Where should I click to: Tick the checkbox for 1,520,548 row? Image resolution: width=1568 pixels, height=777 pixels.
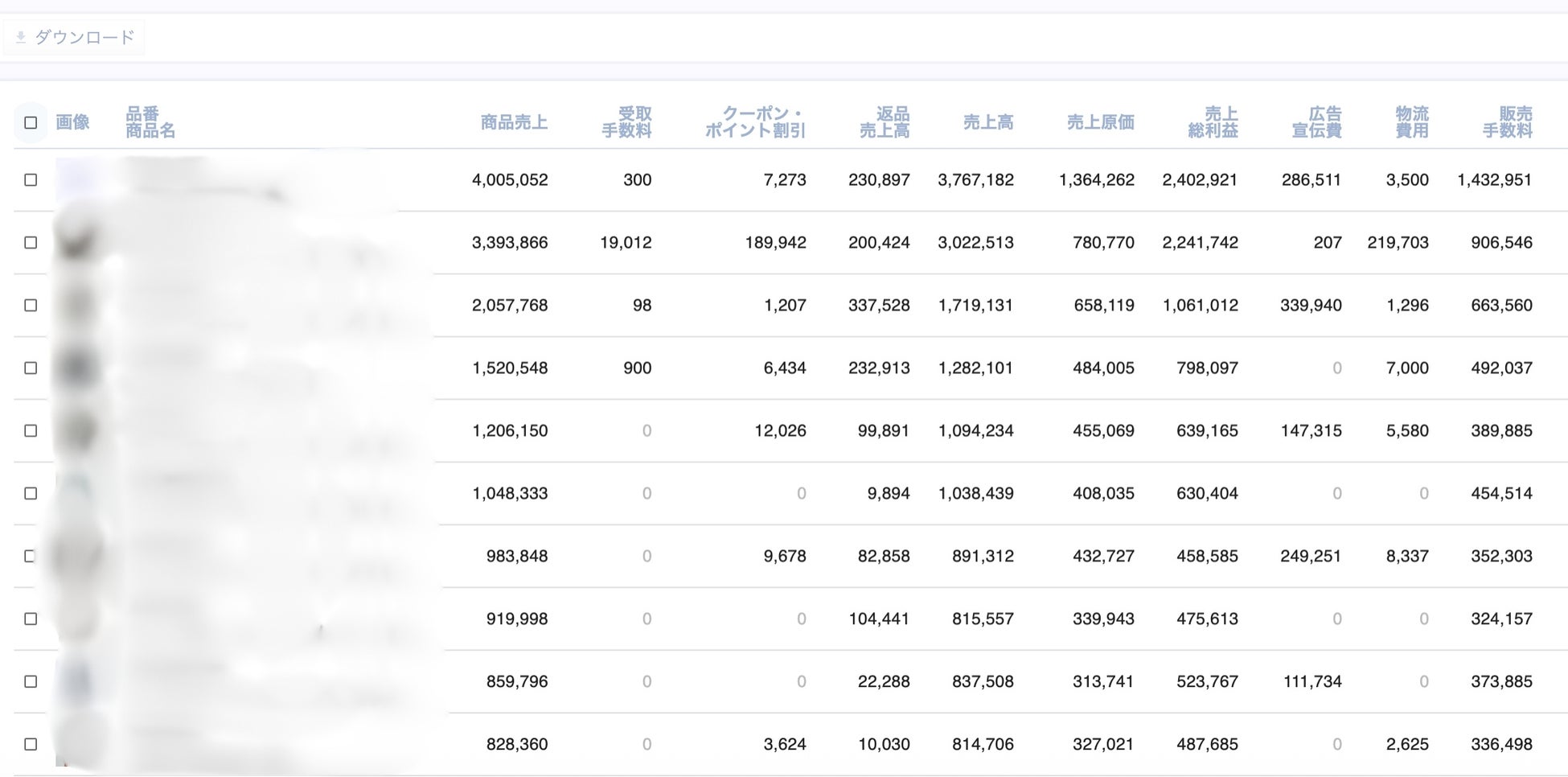click(31, 368)
